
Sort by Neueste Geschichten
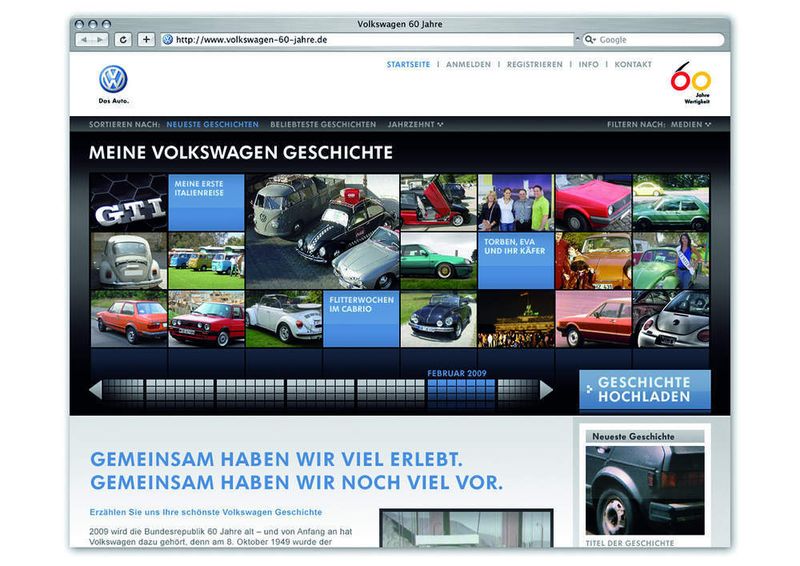tap(212, 125)
